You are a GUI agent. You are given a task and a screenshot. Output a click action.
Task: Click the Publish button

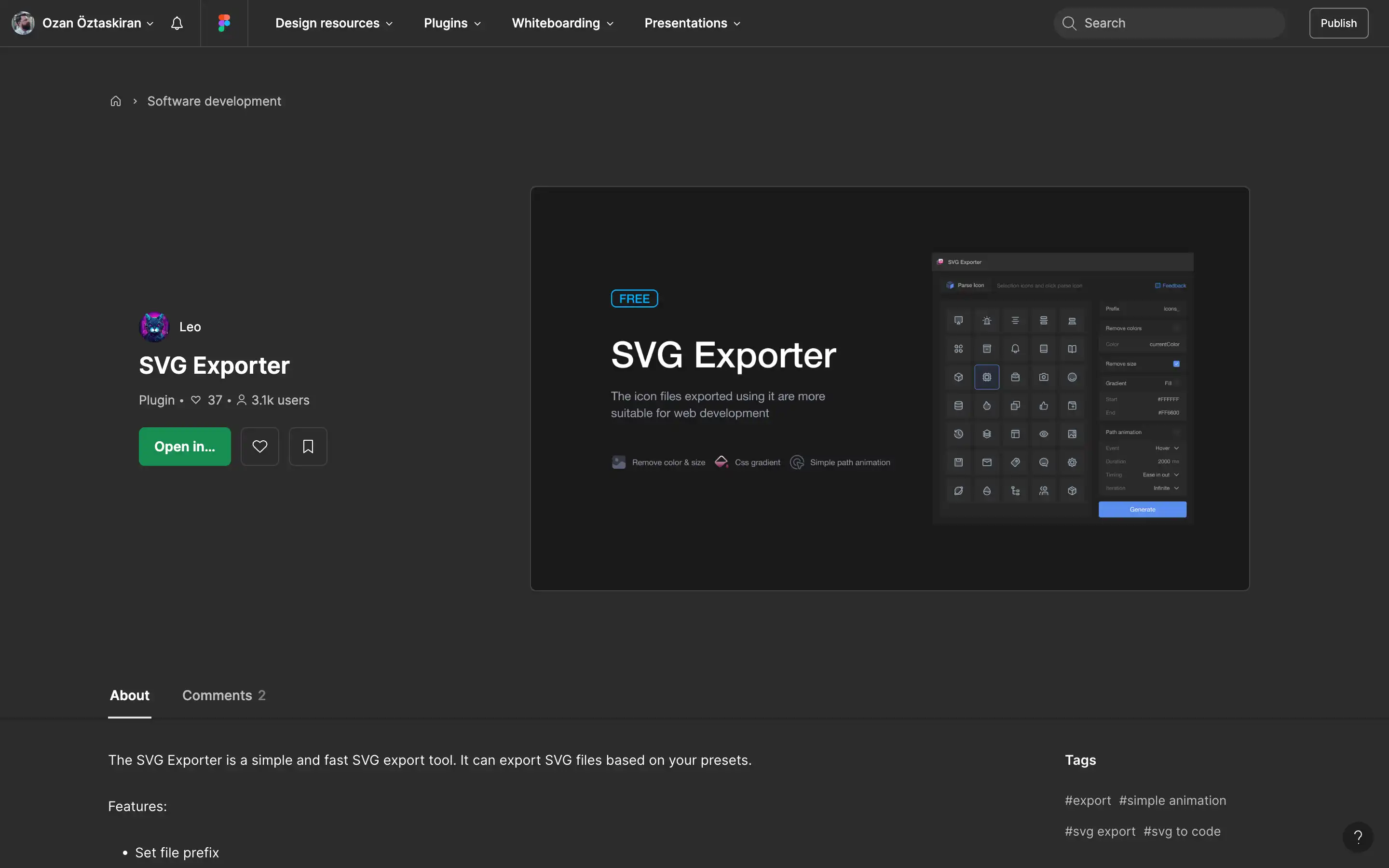[x=1338, y=23]
